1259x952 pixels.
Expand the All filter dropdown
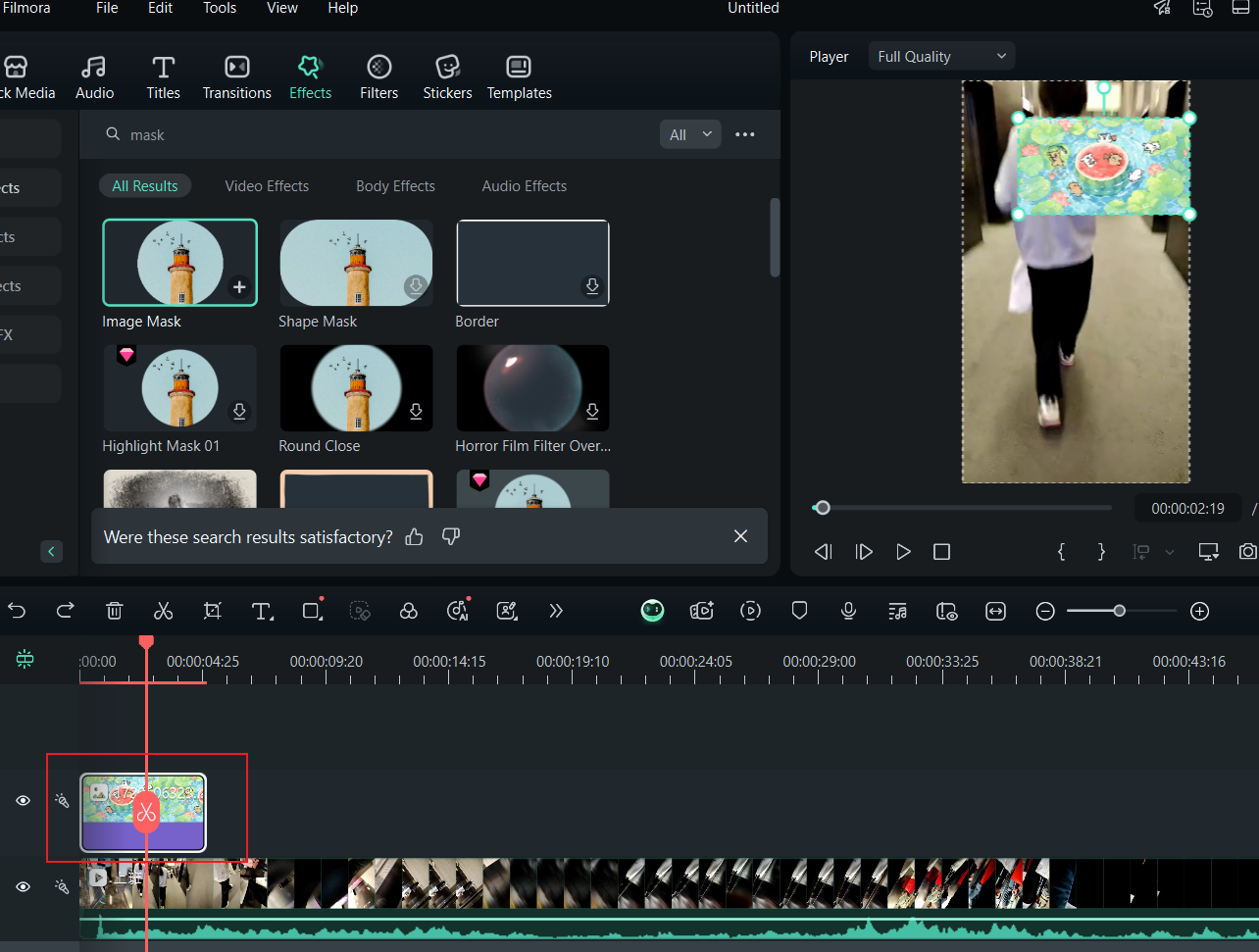click(x=690, y=135)
